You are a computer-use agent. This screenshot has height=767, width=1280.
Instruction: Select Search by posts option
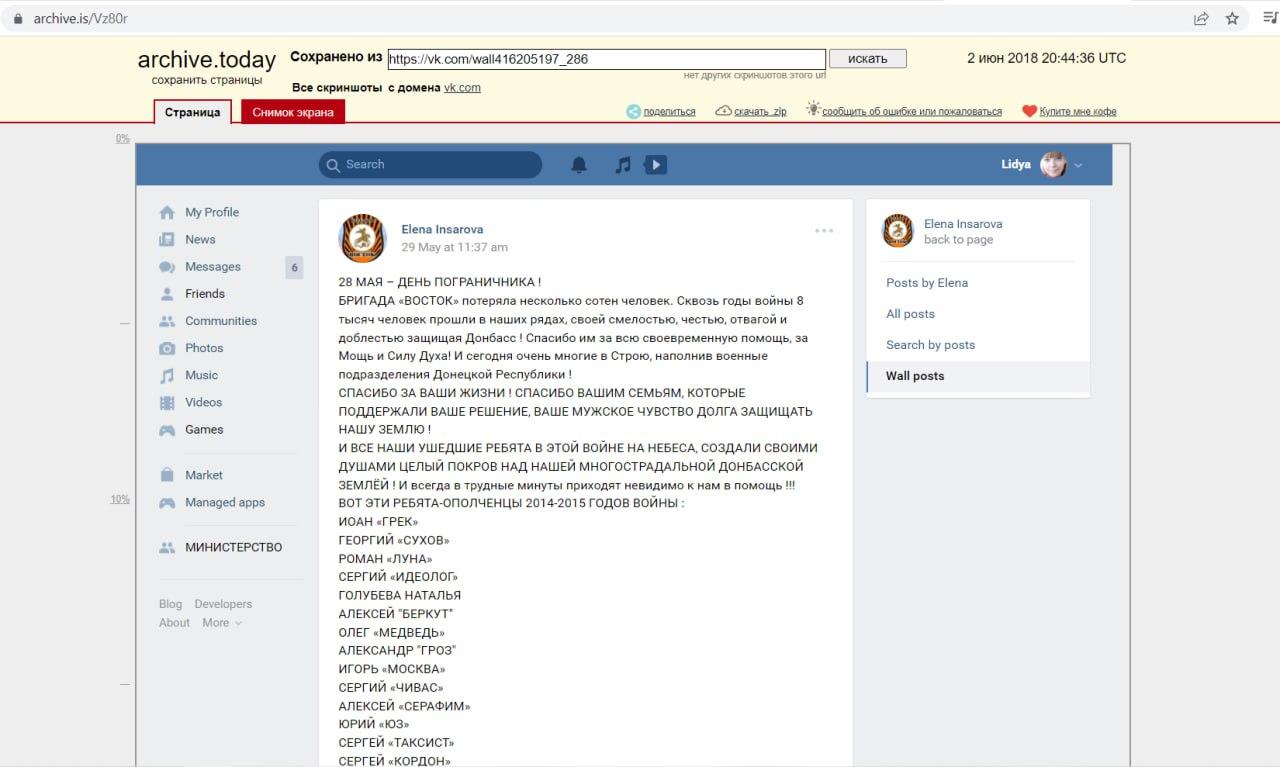[x=930, y=345]
